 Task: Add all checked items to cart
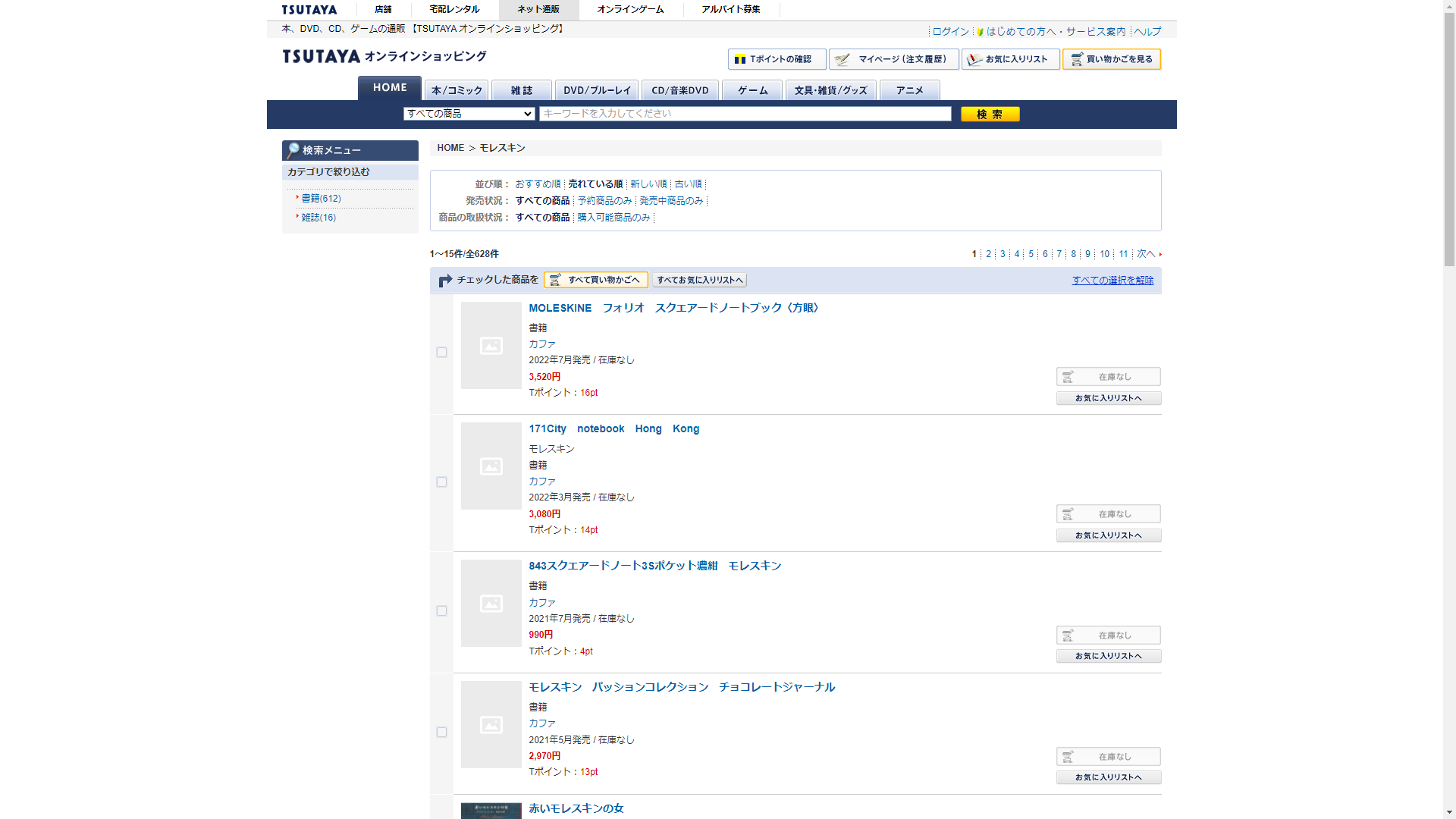595,280
